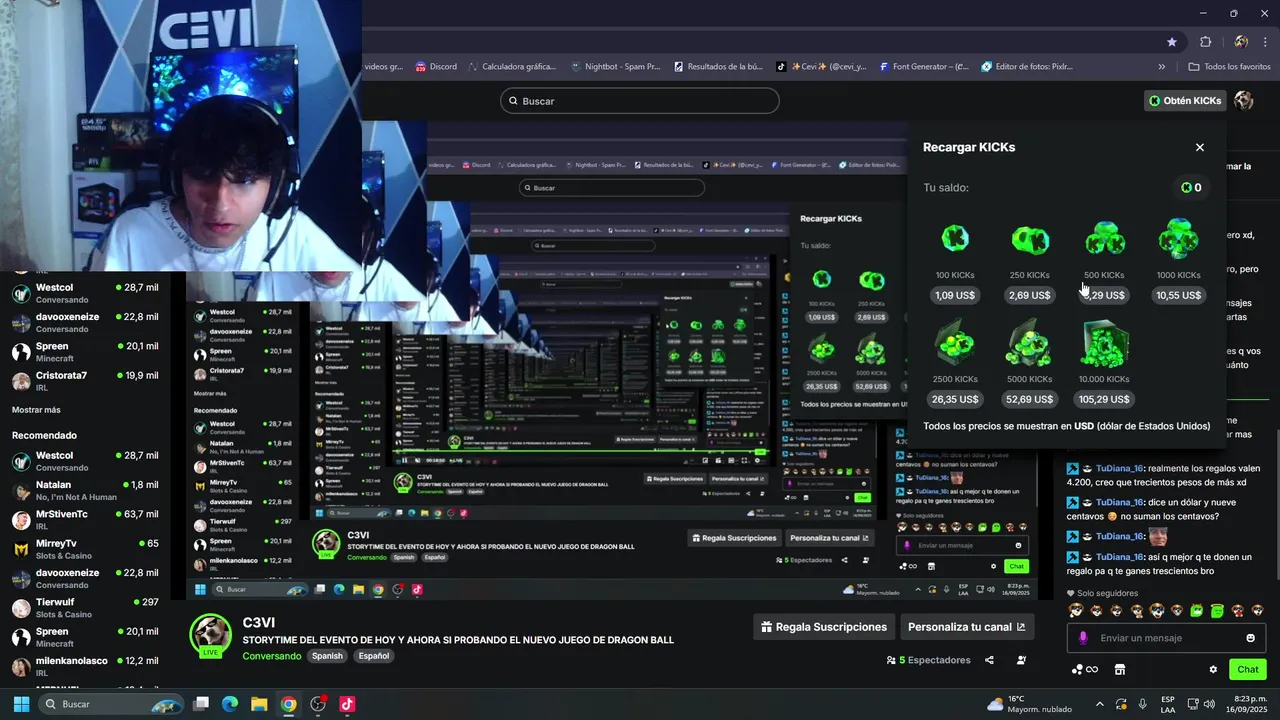The image size is (1280, 720).
Task: Select the 500 KICKs gem icon
Action: point(1104,240)
